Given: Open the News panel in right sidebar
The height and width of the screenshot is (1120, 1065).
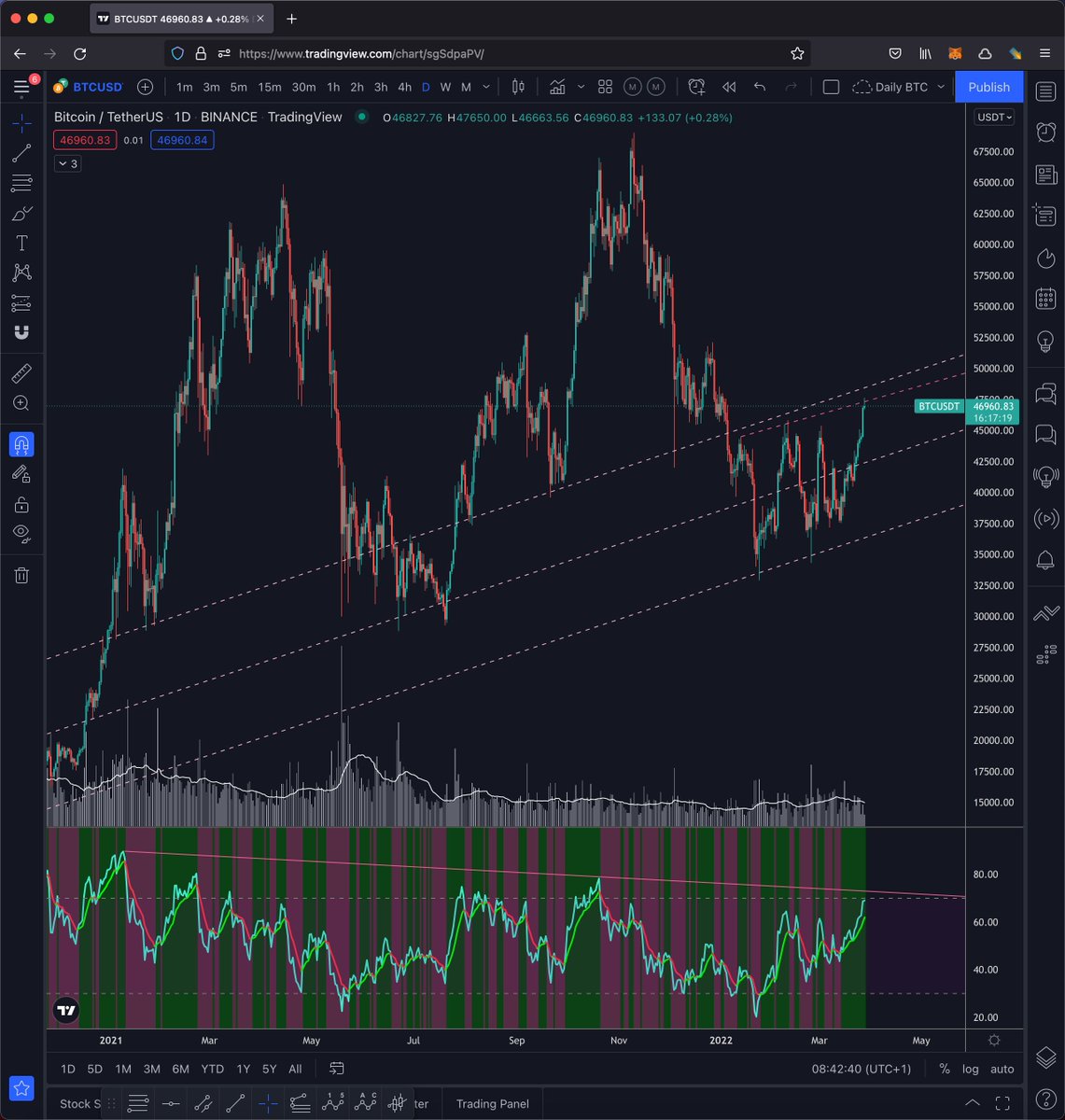Looking at the screenshot, I should pos(1045,175).
